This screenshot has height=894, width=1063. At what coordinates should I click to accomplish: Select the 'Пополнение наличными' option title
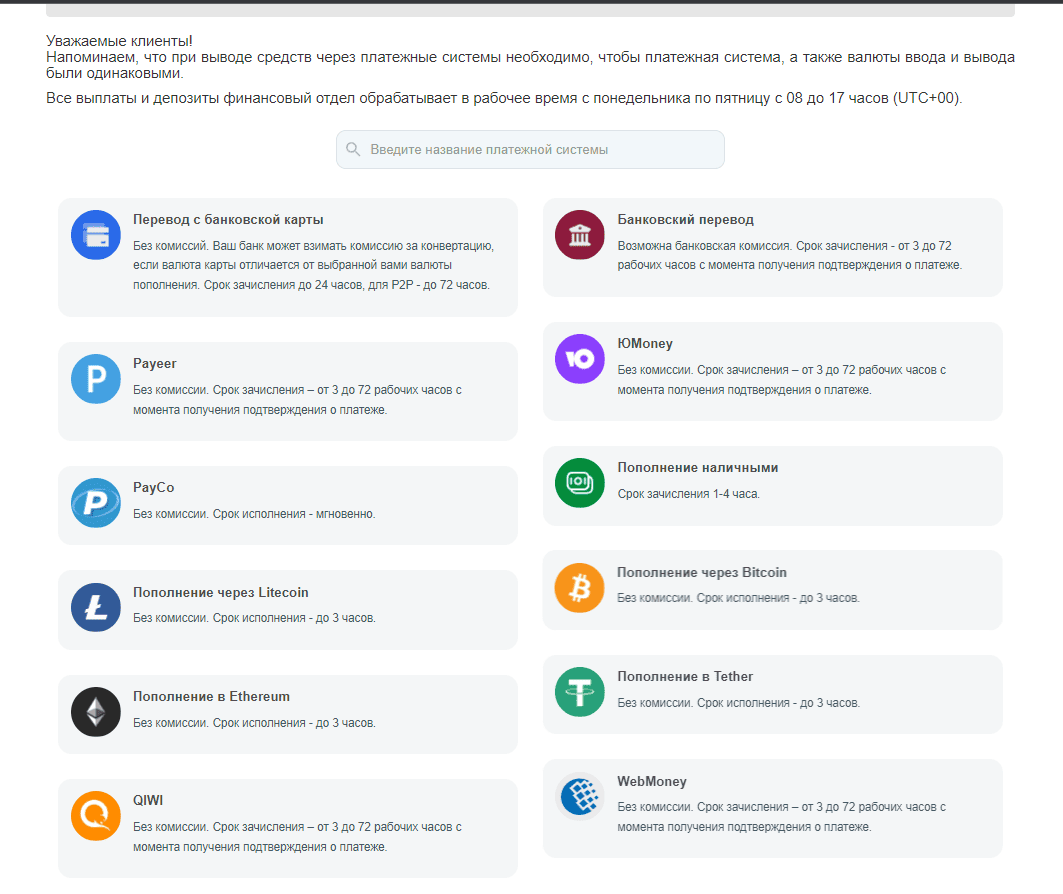[698, 468]
